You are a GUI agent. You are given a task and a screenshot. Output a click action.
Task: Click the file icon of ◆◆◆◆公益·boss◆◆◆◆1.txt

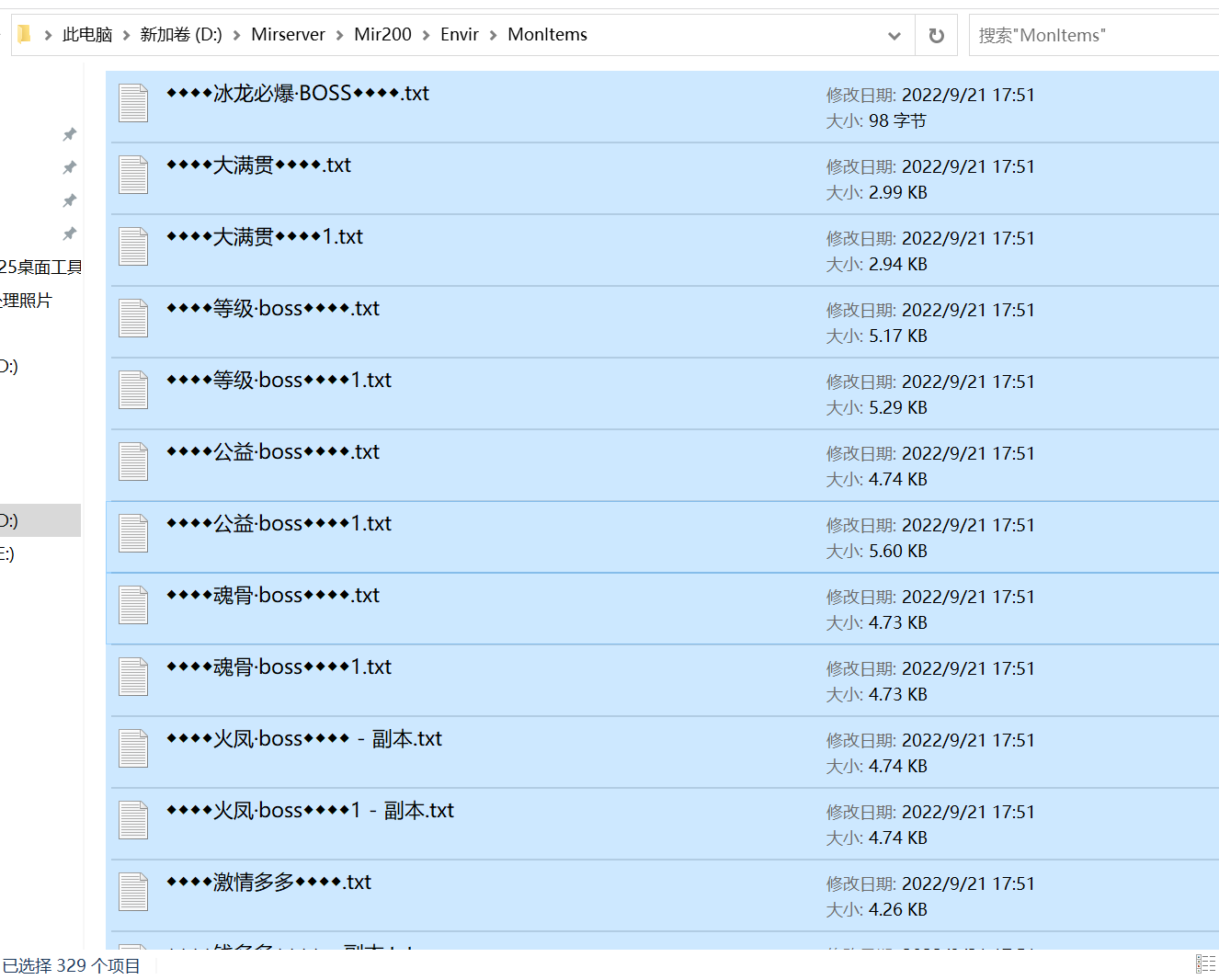point(133,533)
